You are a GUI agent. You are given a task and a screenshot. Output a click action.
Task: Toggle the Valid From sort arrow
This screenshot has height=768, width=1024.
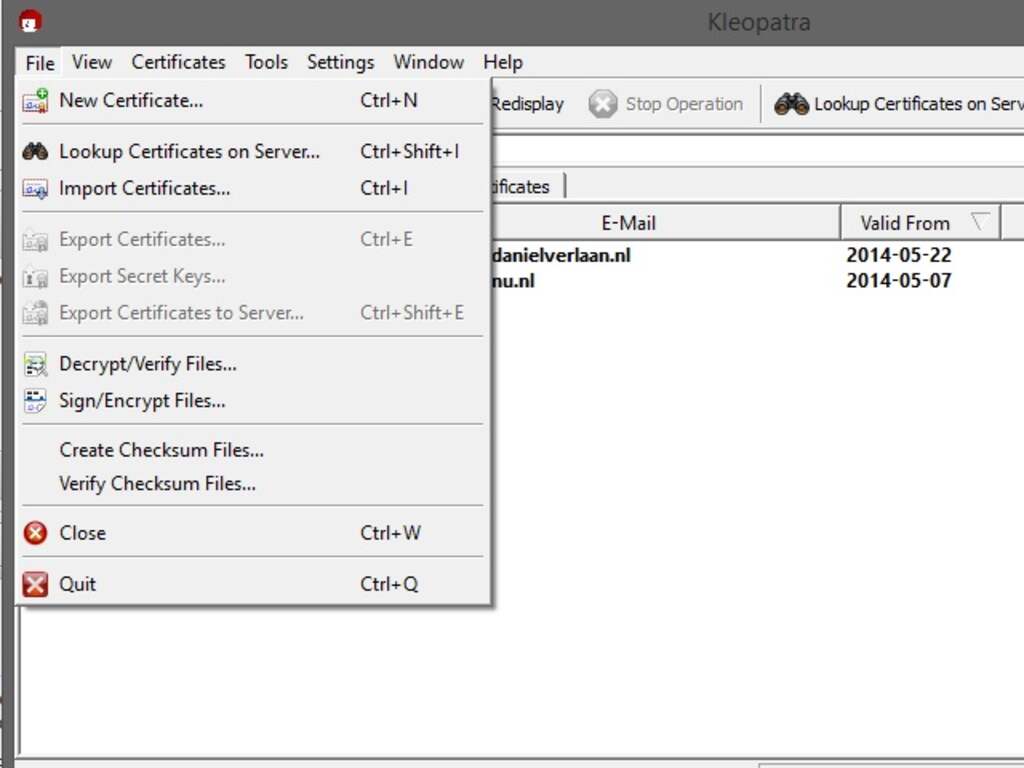point(980,221)
